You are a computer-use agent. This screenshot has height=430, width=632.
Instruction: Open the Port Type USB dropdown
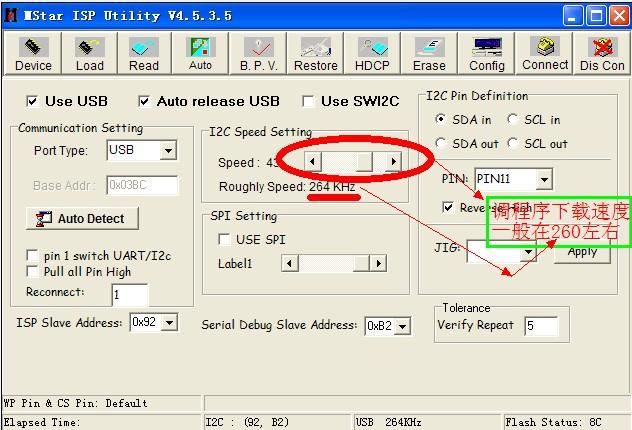168,151
